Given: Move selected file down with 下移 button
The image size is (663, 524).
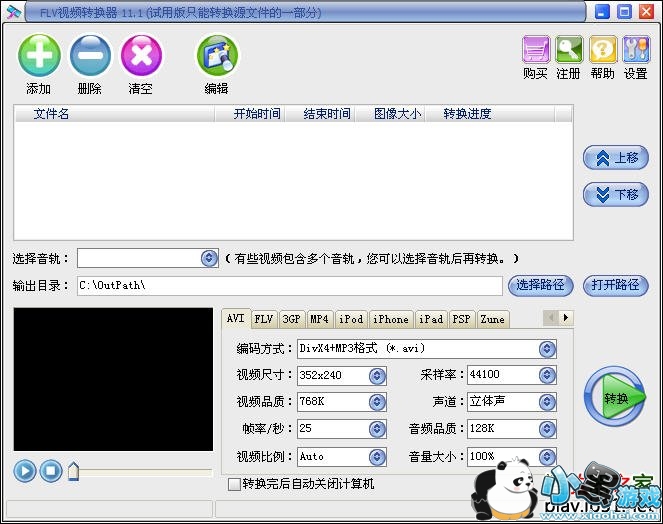Looking at the screenshot, I should pos(616,195).
